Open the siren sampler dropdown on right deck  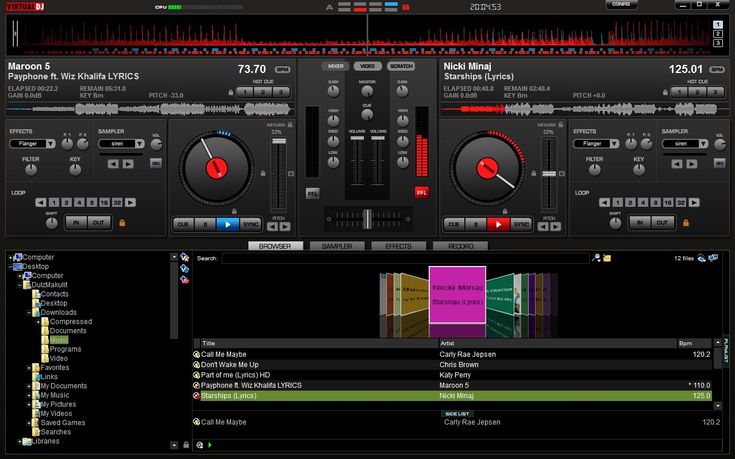click(x=704, y=144)
